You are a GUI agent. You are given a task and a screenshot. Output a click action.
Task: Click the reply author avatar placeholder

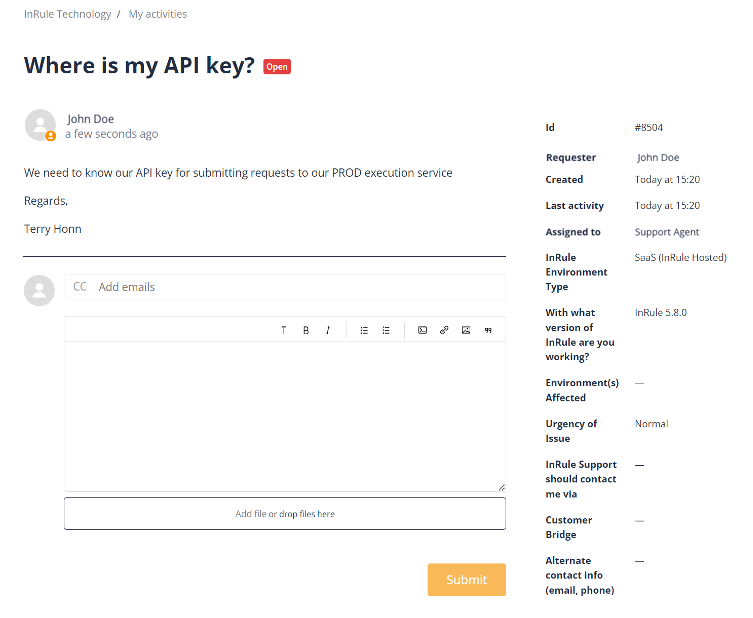tap(39, 290)
